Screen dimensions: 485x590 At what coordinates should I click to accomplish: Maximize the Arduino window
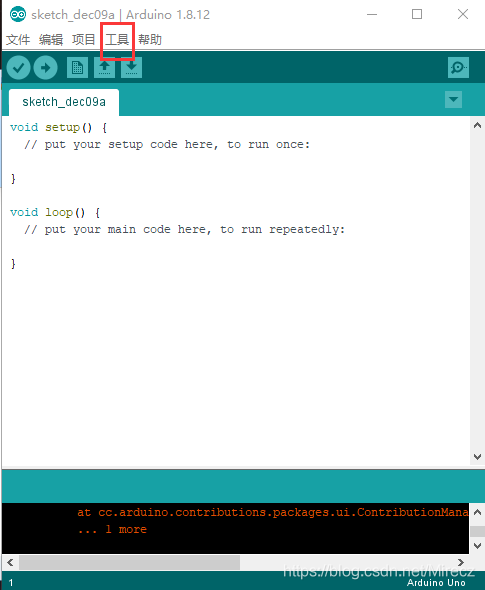[x=417, y=15]
